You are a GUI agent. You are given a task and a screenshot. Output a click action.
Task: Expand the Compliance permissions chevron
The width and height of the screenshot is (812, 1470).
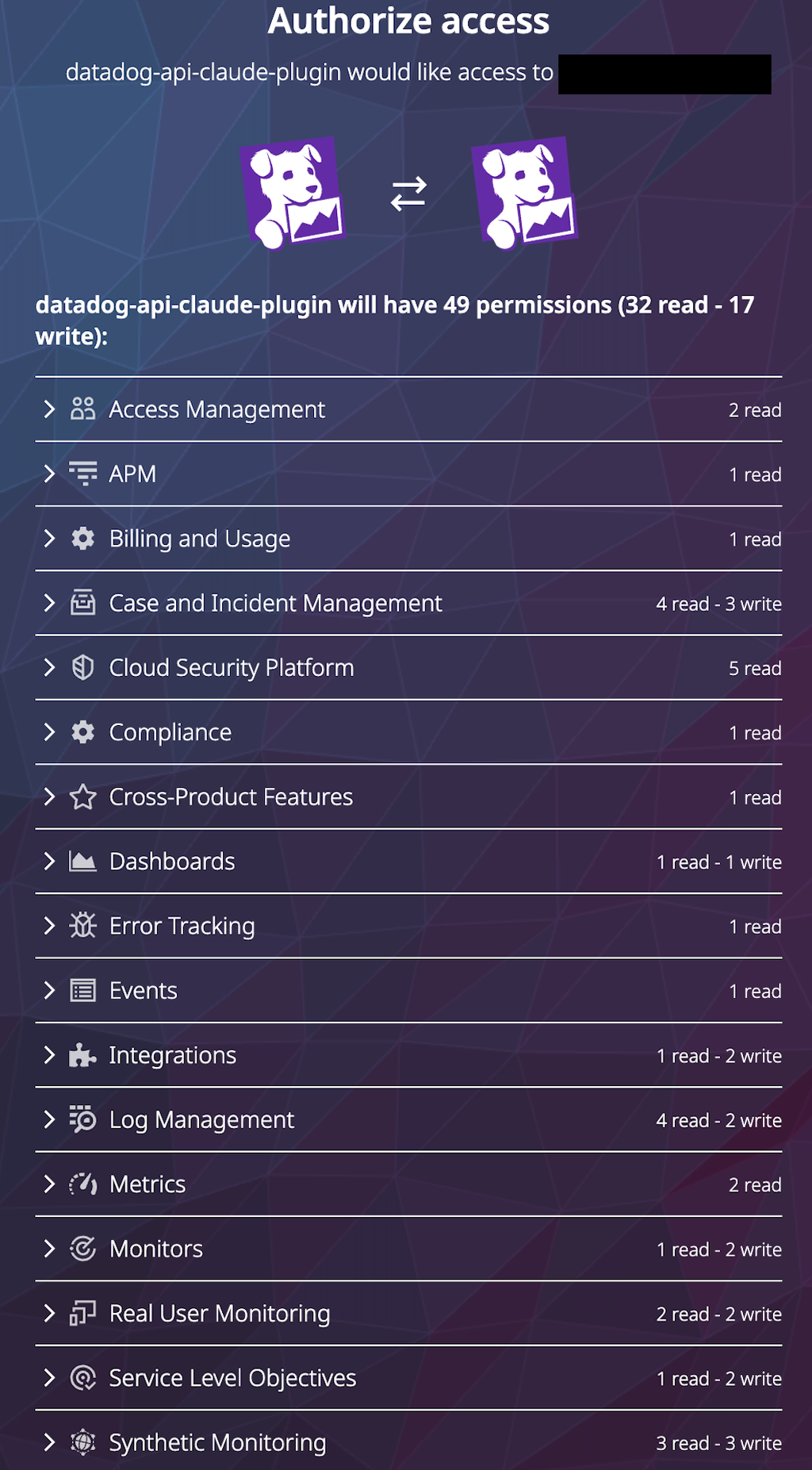pos(49,732)
